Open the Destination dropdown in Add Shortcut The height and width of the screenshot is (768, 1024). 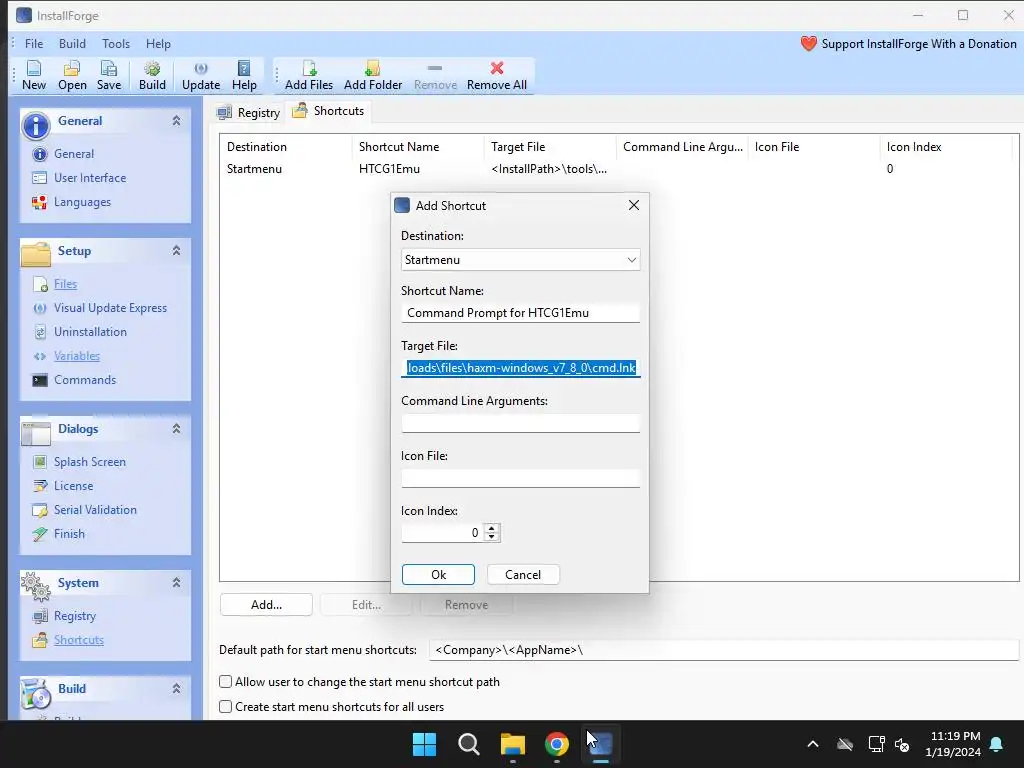(520, 260)
